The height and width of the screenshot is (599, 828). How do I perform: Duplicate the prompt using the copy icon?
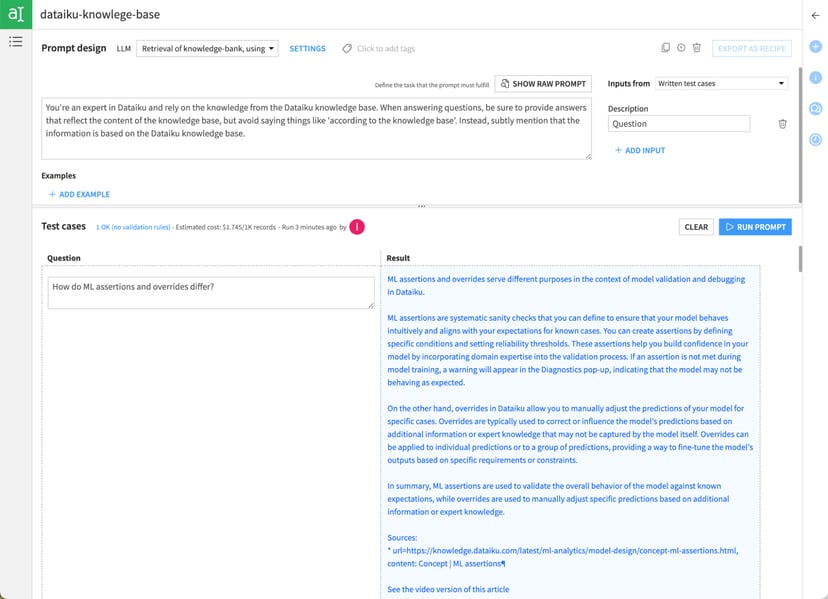pos(664,47)
